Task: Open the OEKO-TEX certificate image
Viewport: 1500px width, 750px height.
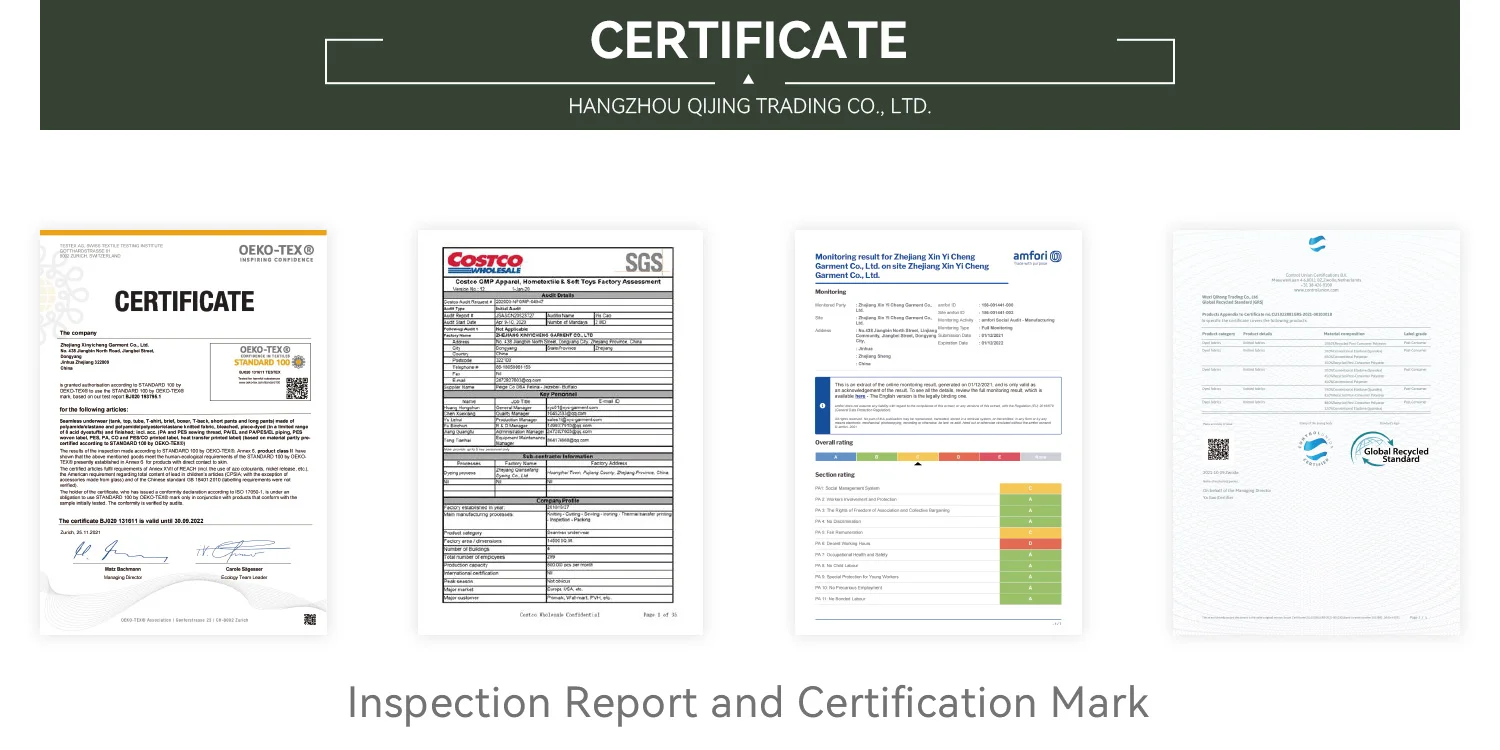Action: click(x=183, y=431)
